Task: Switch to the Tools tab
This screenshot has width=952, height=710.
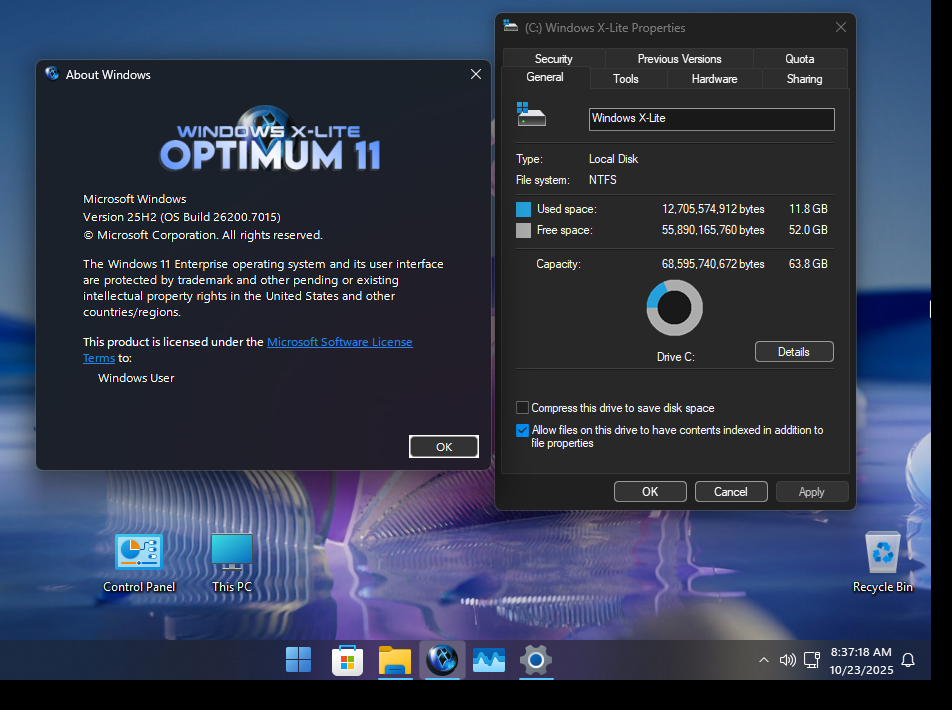Action: (x=625, y=79)
